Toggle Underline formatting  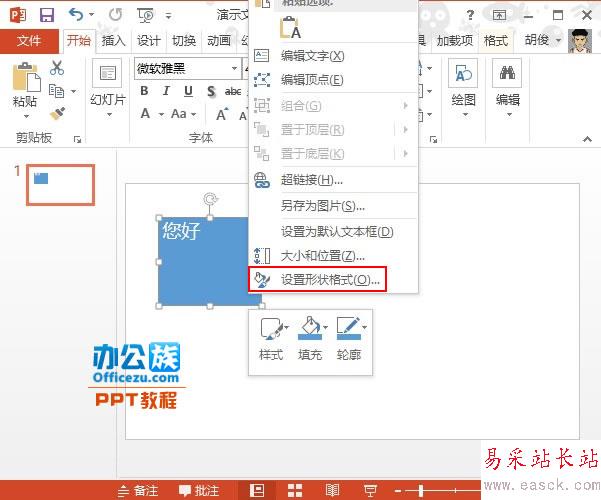click(x=188, y=91)
